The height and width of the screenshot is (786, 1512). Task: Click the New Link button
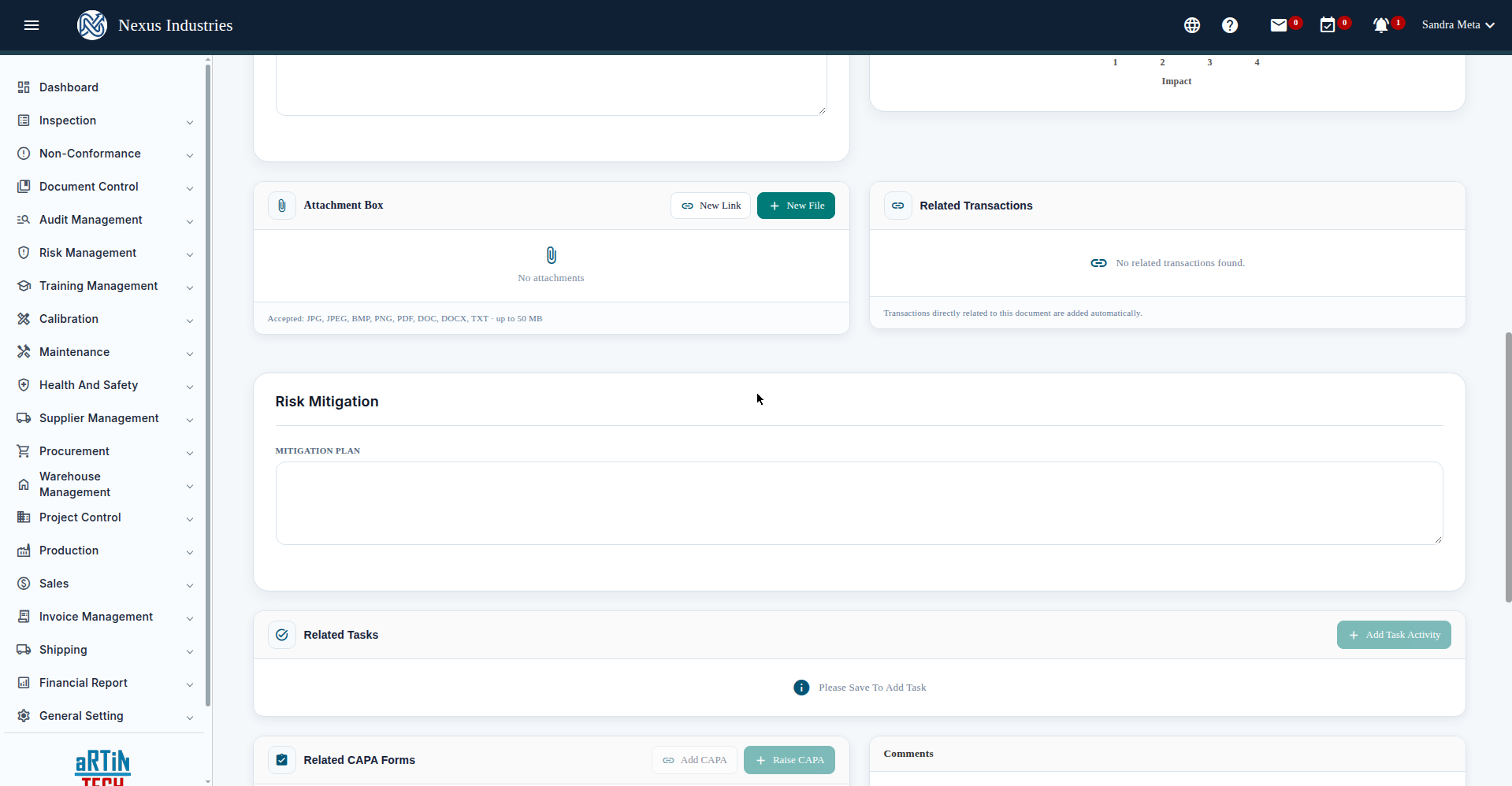coord(711,206)
